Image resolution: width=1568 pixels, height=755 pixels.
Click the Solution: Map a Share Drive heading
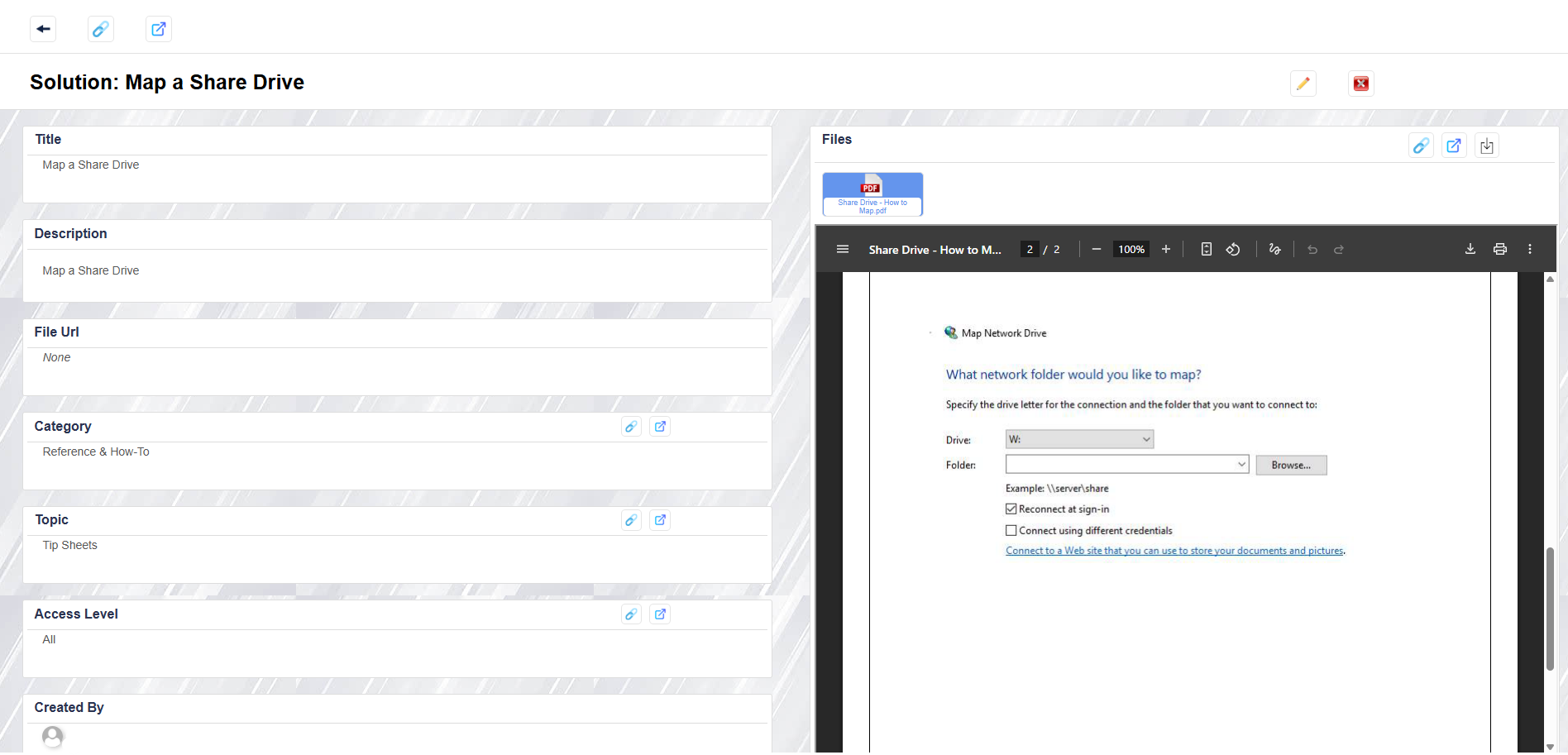(167, 82)
